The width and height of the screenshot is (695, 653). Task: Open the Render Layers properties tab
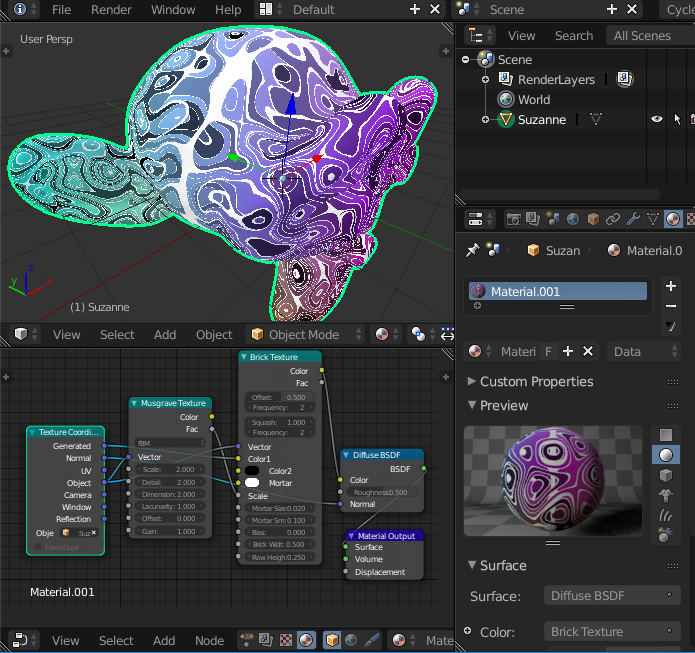click(x=533, y=219)
